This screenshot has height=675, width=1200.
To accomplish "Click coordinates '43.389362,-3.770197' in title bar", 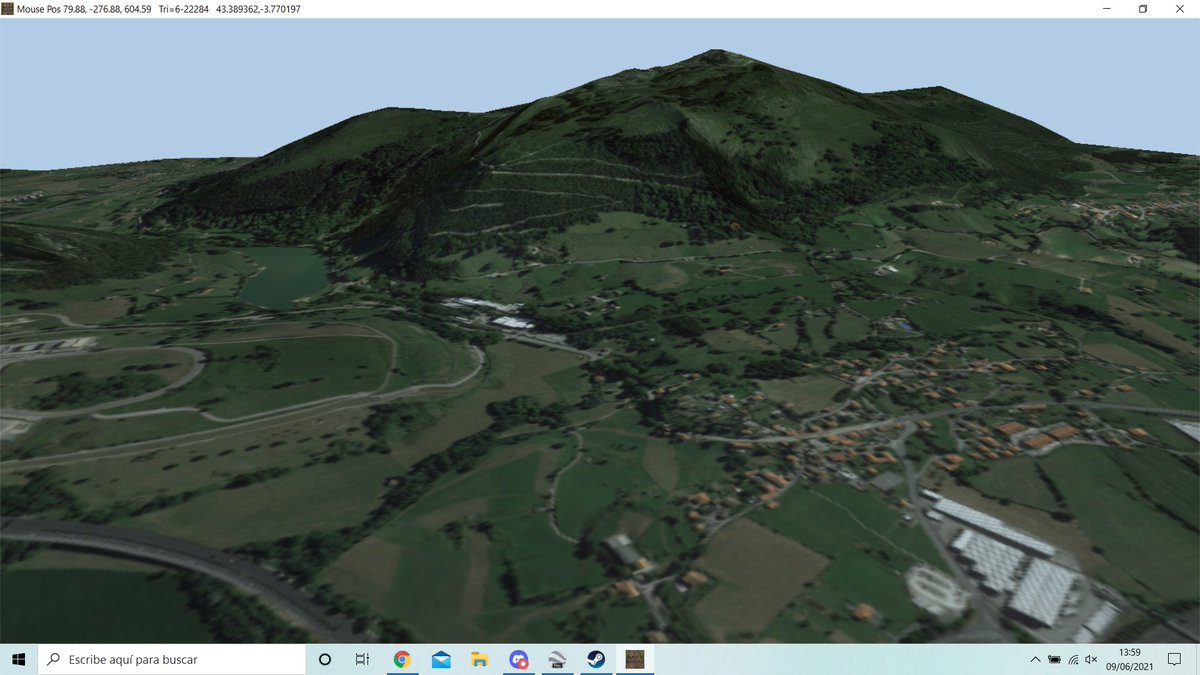I will (258, 9).
